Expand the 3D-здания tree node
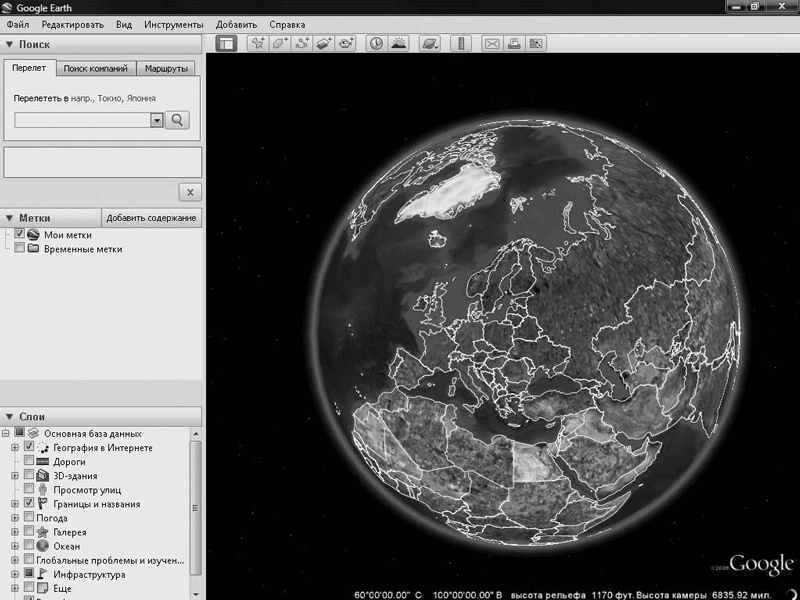The height and width of the screenshot is (600, 800). pos(15,476)
